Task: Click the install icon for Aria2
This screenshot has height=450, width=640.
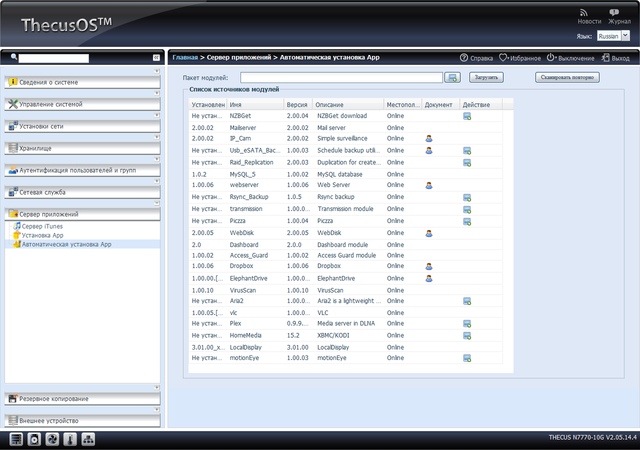Action: (x=467, y=301)
